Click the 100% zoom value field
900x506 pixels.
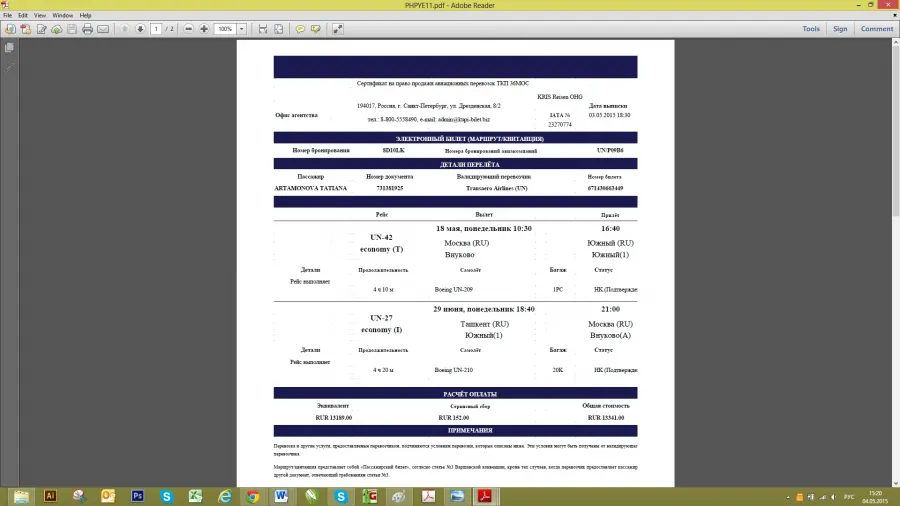[x=225, y=29]
